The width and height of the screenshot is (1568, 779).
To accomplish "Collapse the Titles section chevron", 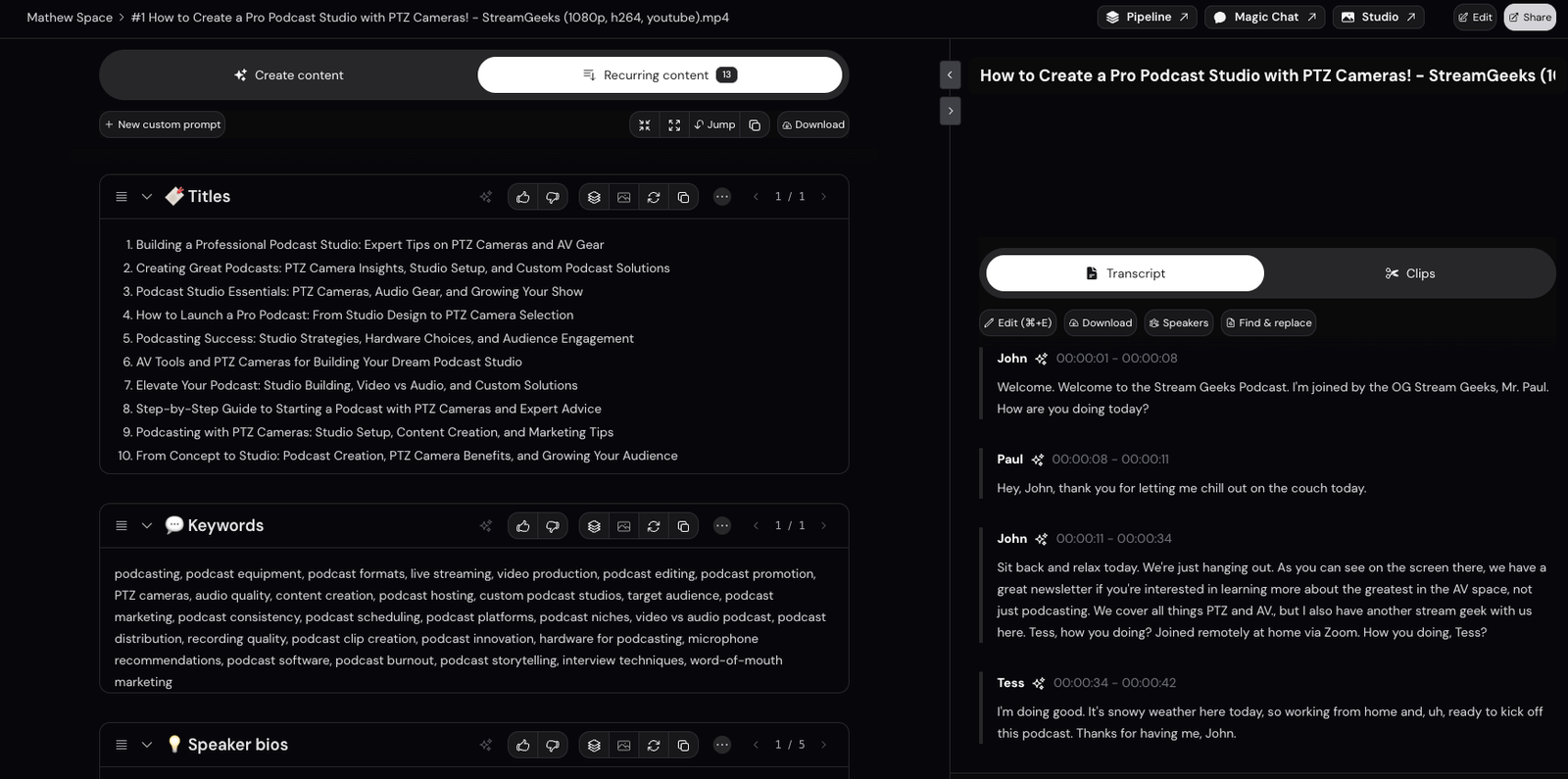I will (147, 197).
